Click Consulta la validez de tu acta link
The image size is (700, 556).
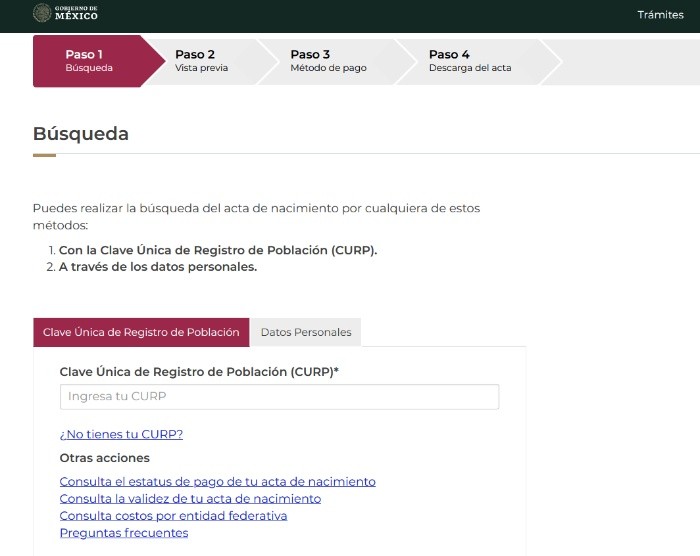tap(190, 499)
